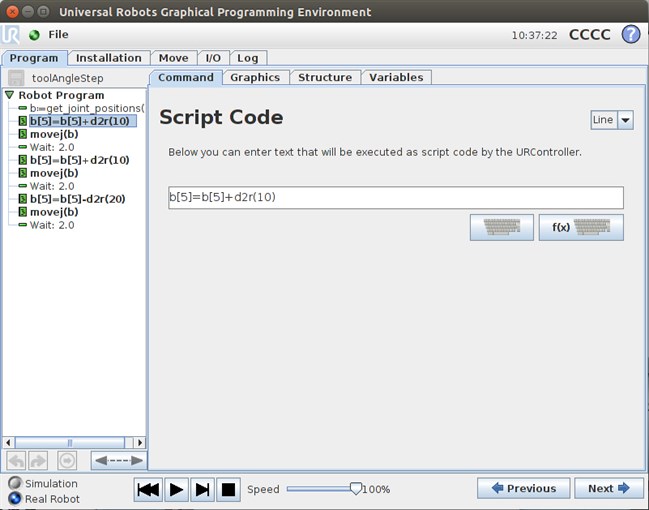Open the on-screen keyboard button
This screenshot has height=510, width=649.
[x=502, y=227]
